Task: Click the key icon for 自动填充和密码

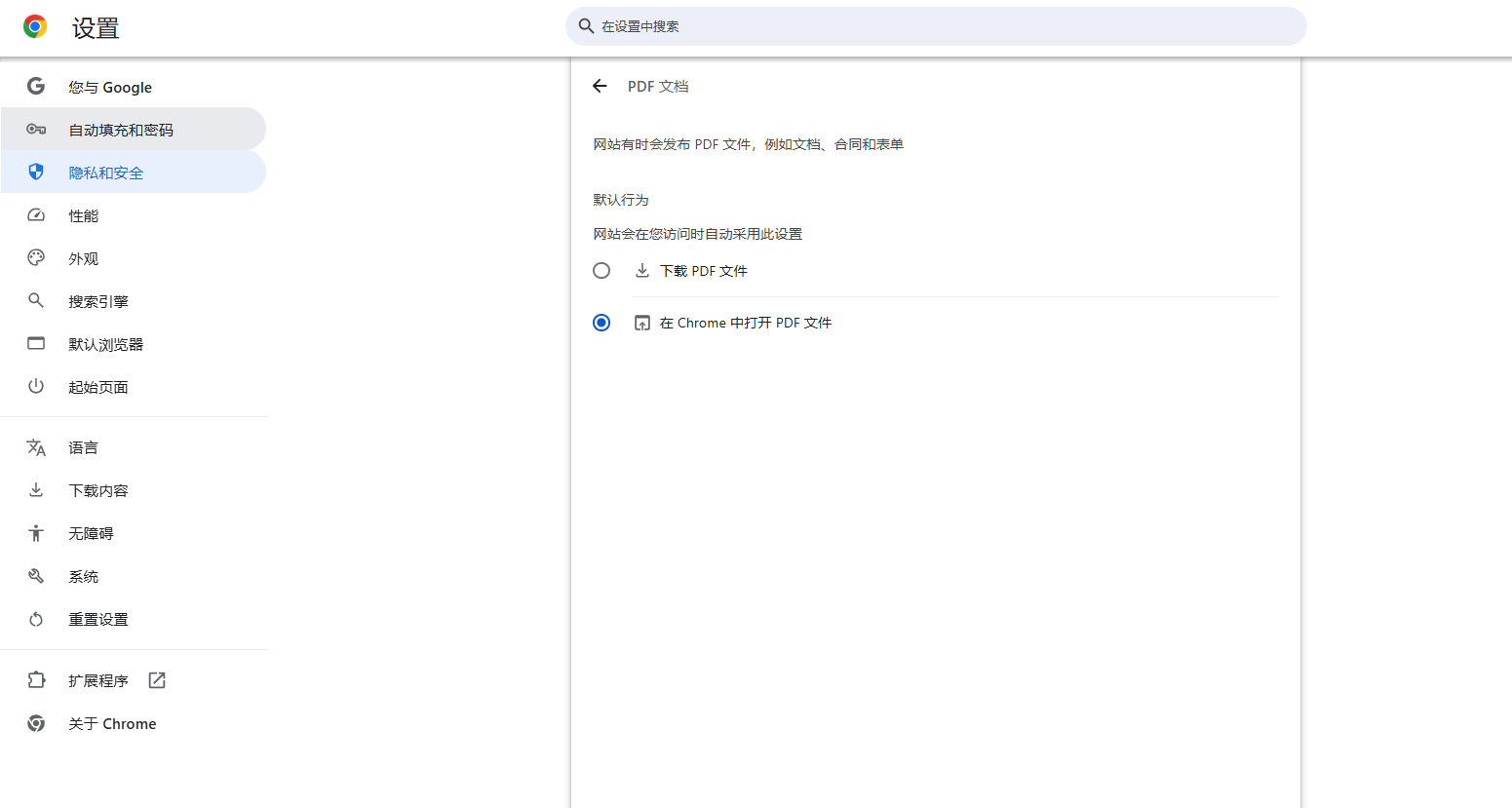Action: pyautogui.click(x=36, y=130)
